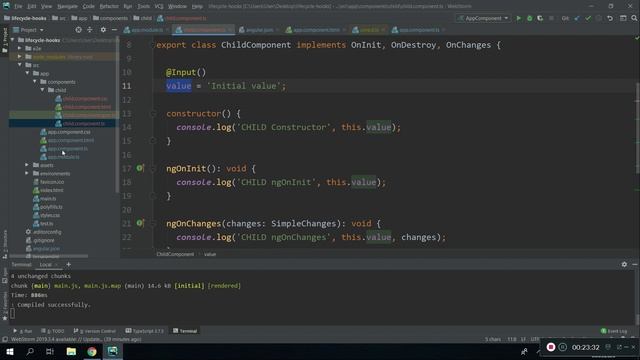Click ChildComponent in editor breadcrumb

(x=175, y=254)
